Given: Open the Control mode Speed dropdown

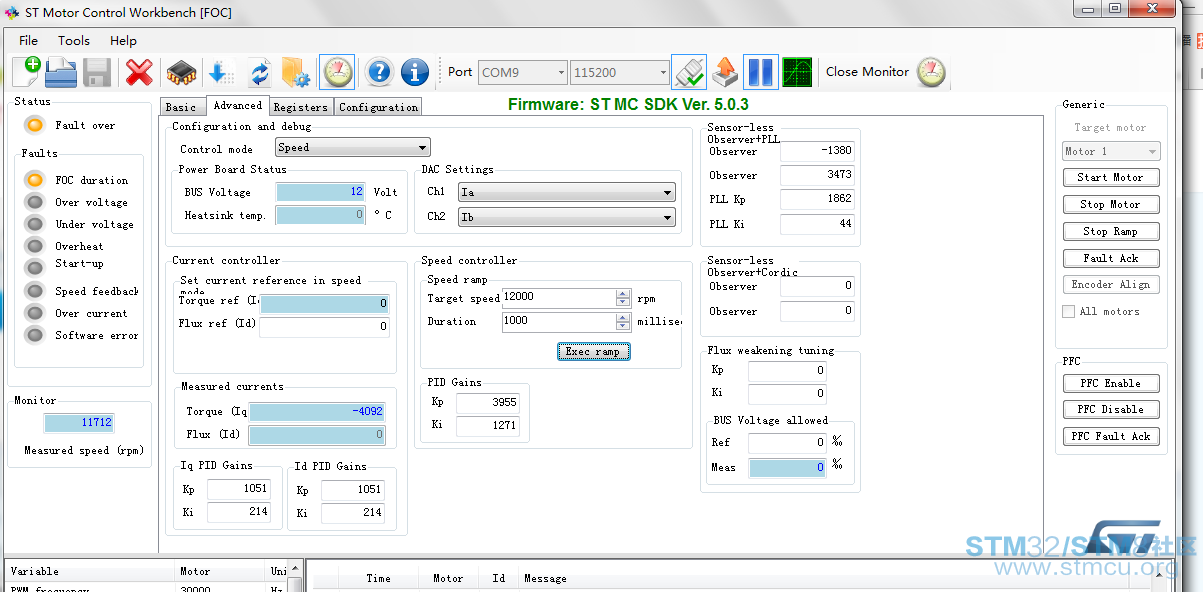Looking at the screenshot, I should tap(353, 147).
